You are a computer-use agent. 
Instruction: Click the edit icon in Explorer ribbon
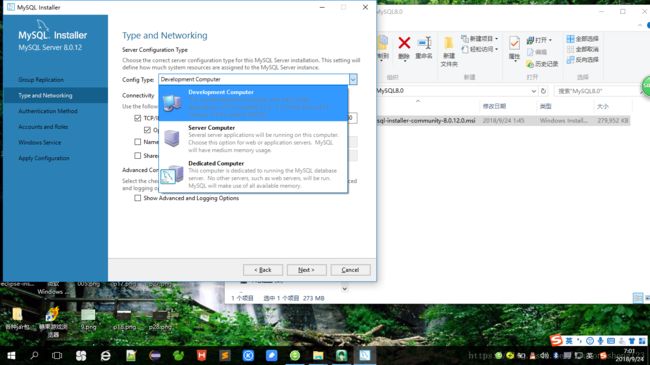coord(530,52)
